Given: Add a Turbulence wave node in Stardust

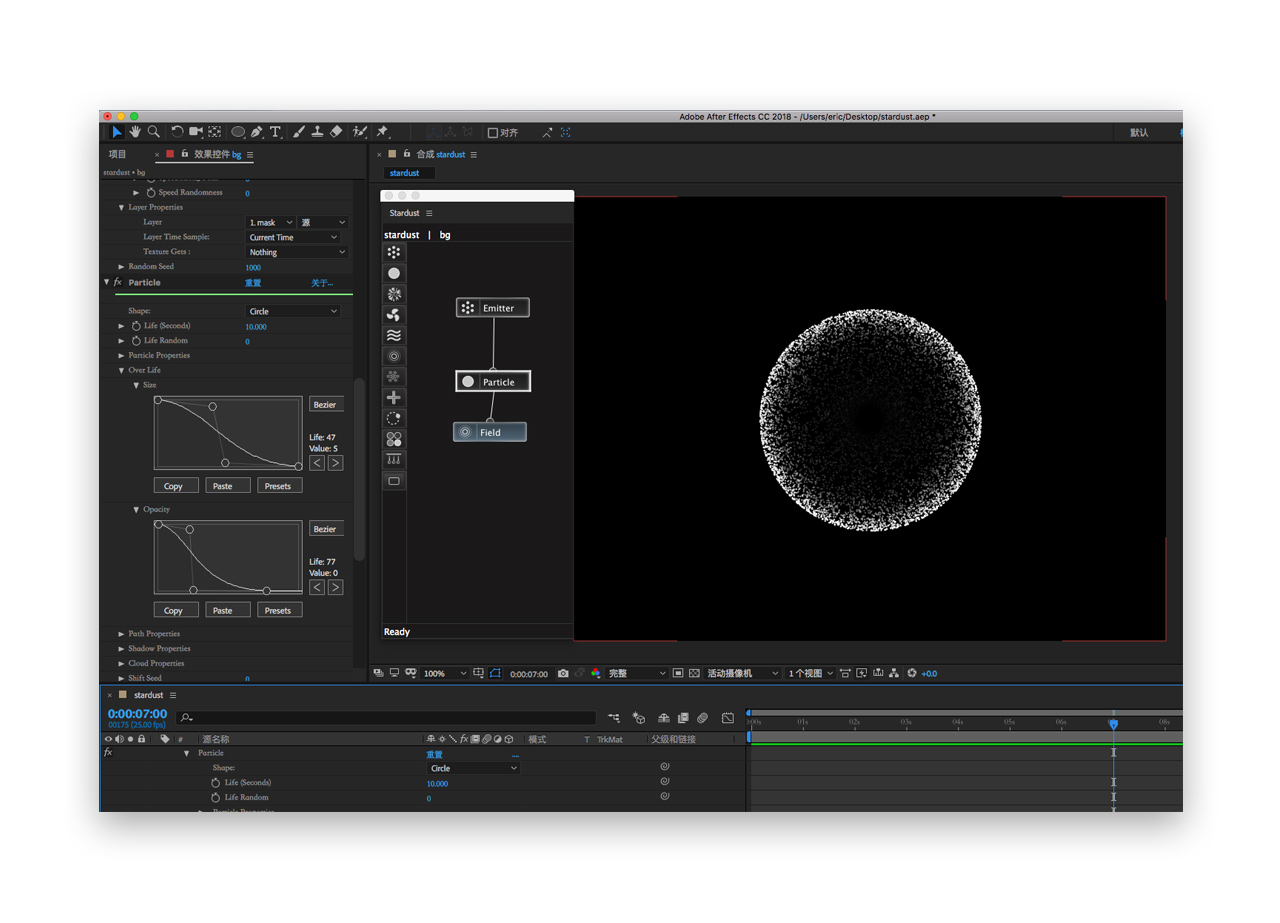Looking at the screenshot, I should pyautogui.click(x=394, y=336).
